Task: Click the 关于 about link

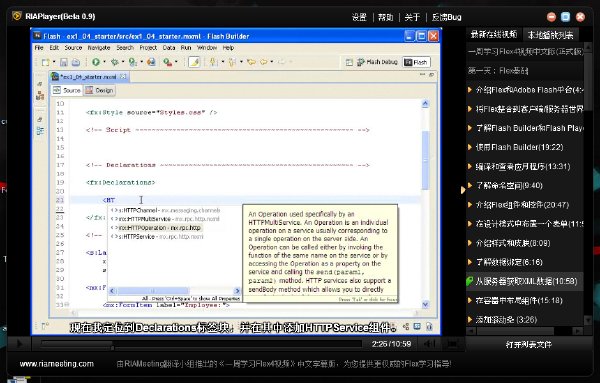Action: [412, 17]
